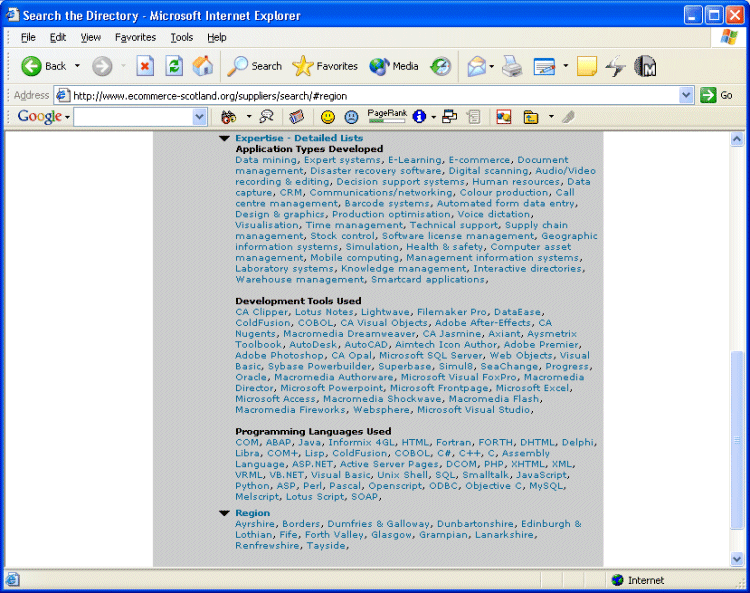Open the Tools menu

tap(182, 37)
